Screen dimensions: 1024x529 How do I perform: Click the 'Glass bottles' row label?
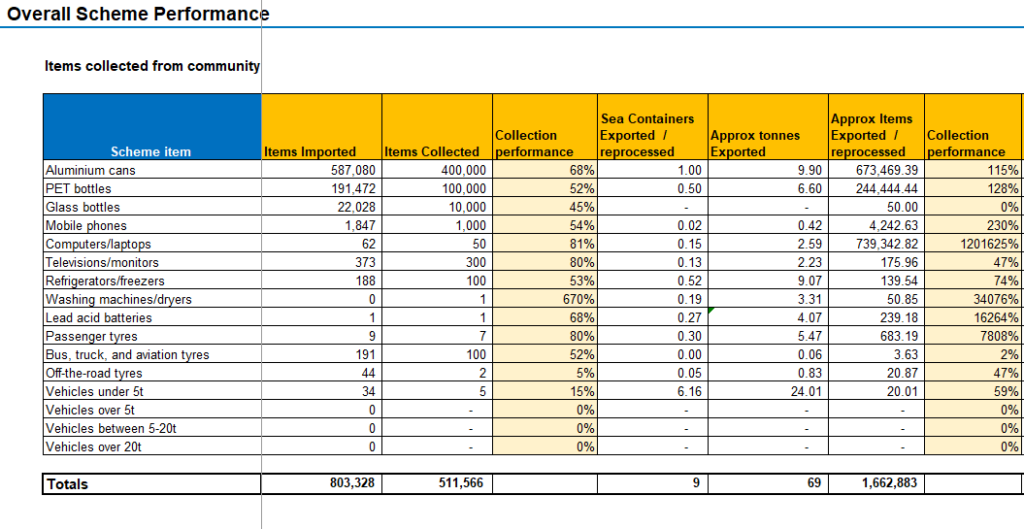click(x=152, y=206)
